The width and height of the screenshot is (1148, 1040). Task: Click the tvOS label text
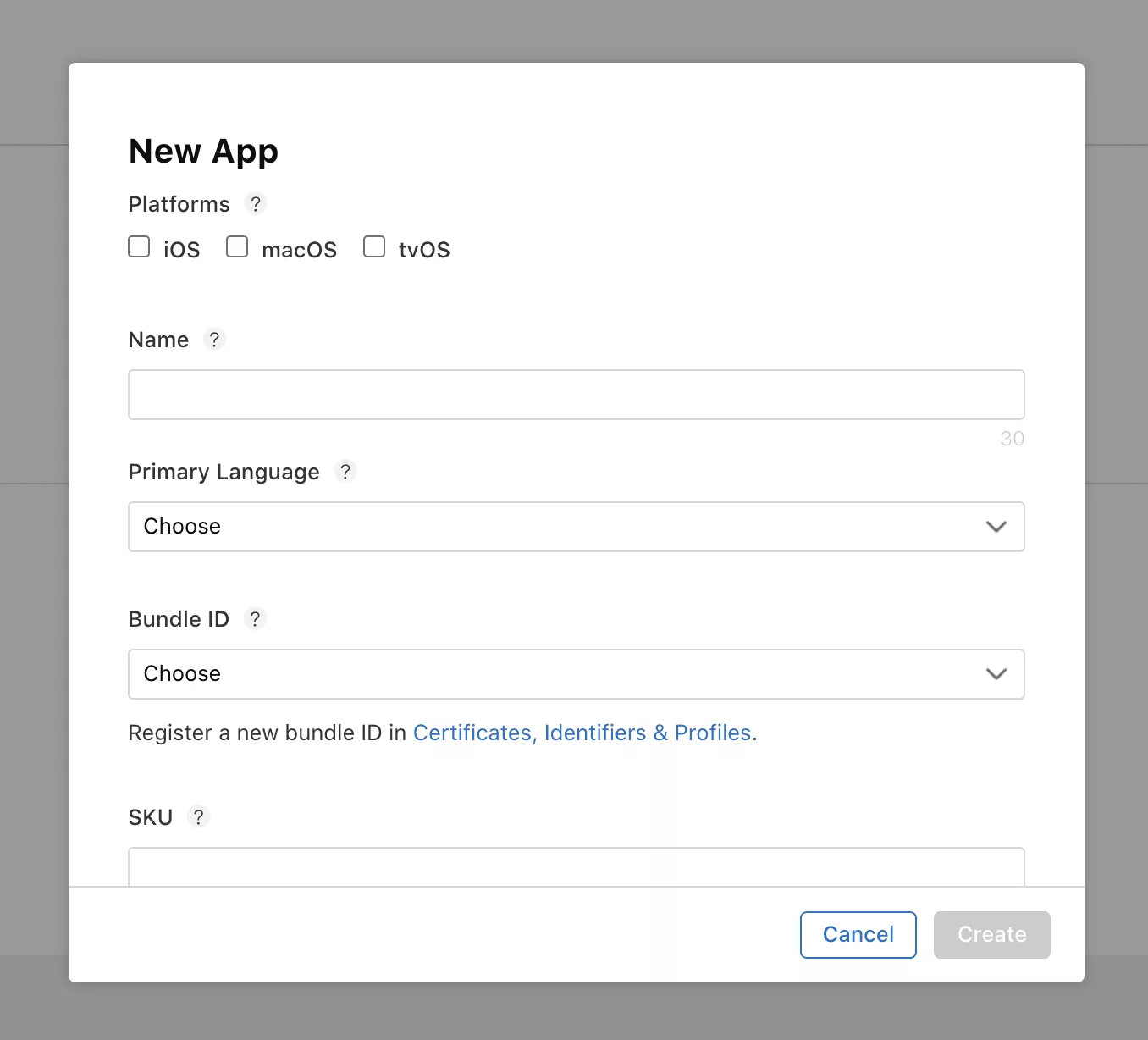pyautogui.click(x=424, y=250)
